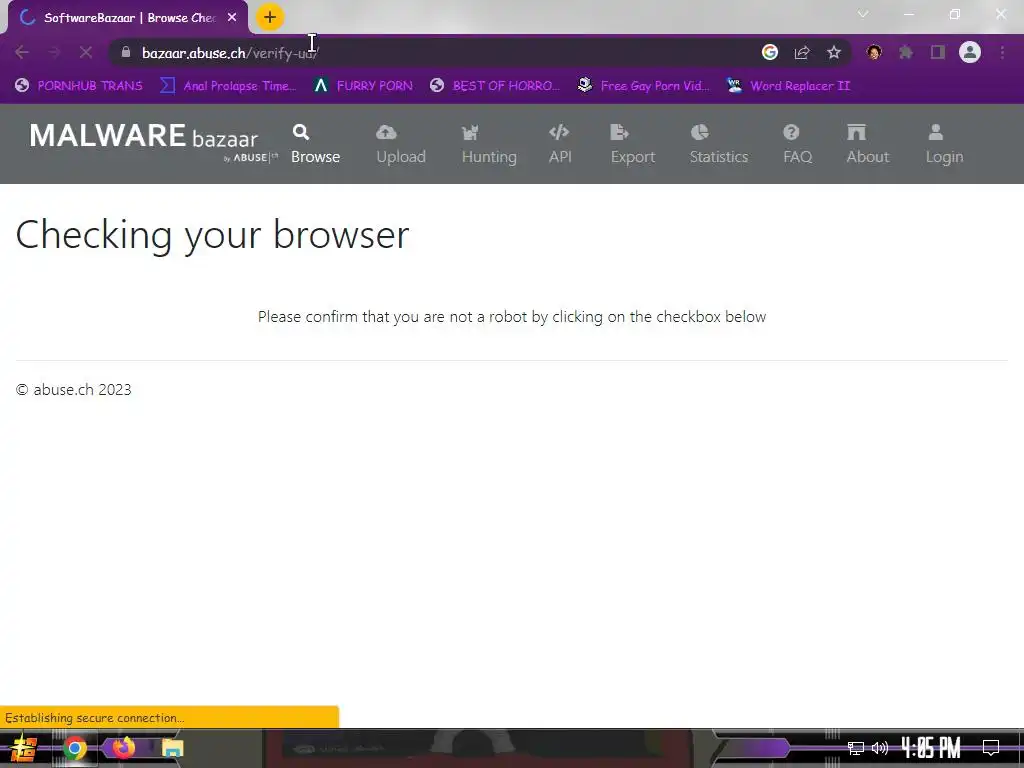Open the Word Replacer II bookmark
The image size is (1024, 768).
click(x=788, y=86)
